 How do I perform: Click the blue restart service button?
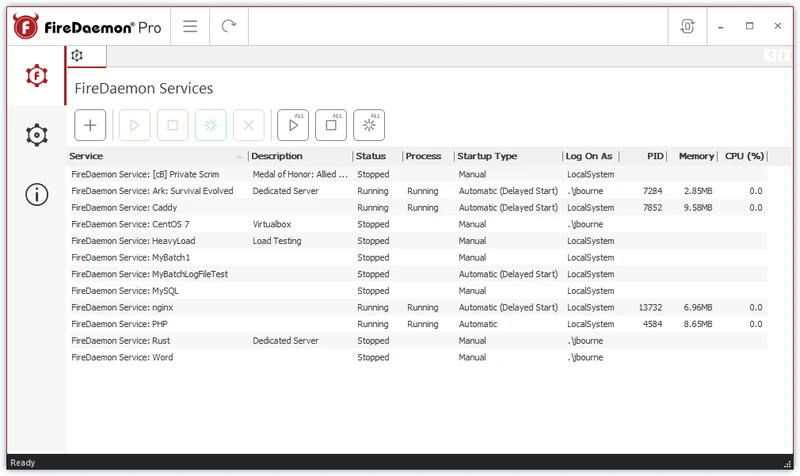point(211,125)
